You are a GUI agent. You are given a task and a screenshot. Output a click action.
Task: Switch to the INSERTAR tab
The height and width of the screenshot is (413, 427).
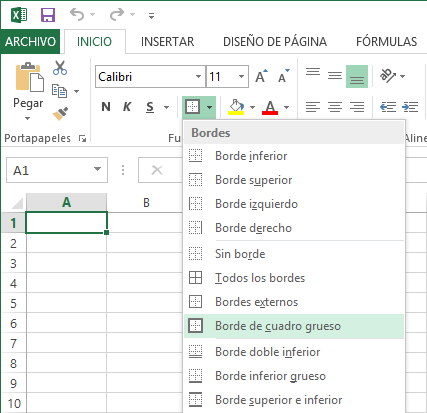[x=167, y=42]
